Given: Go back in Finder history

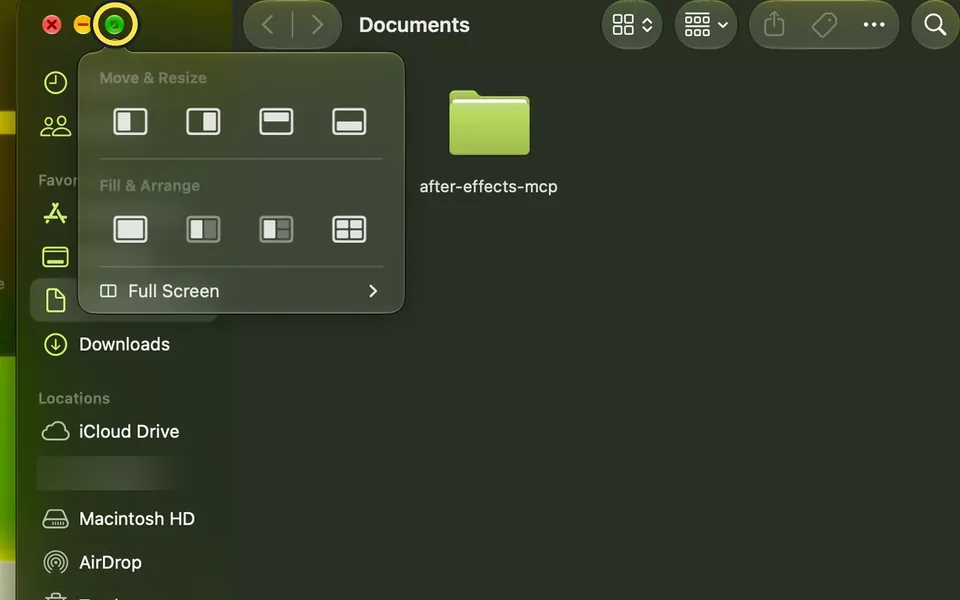Looking at the screenshot, I should coord(268,25).
